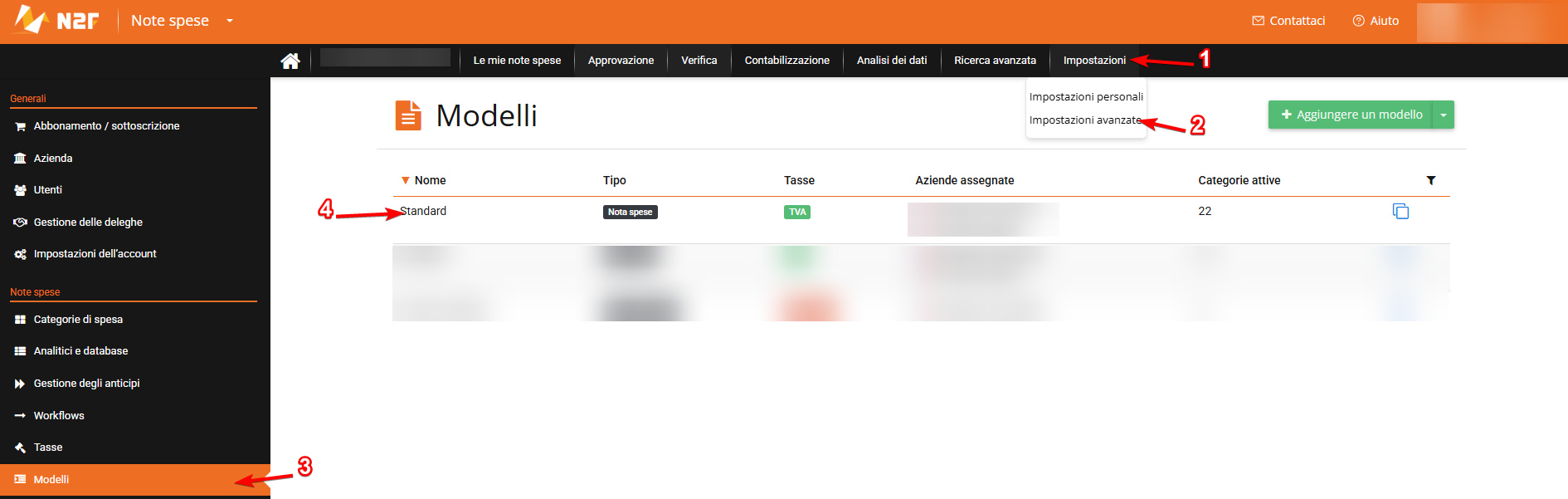Open the Approvazione tab
The width and height of the screenshot is (1568, 499).
click(621, 61)
